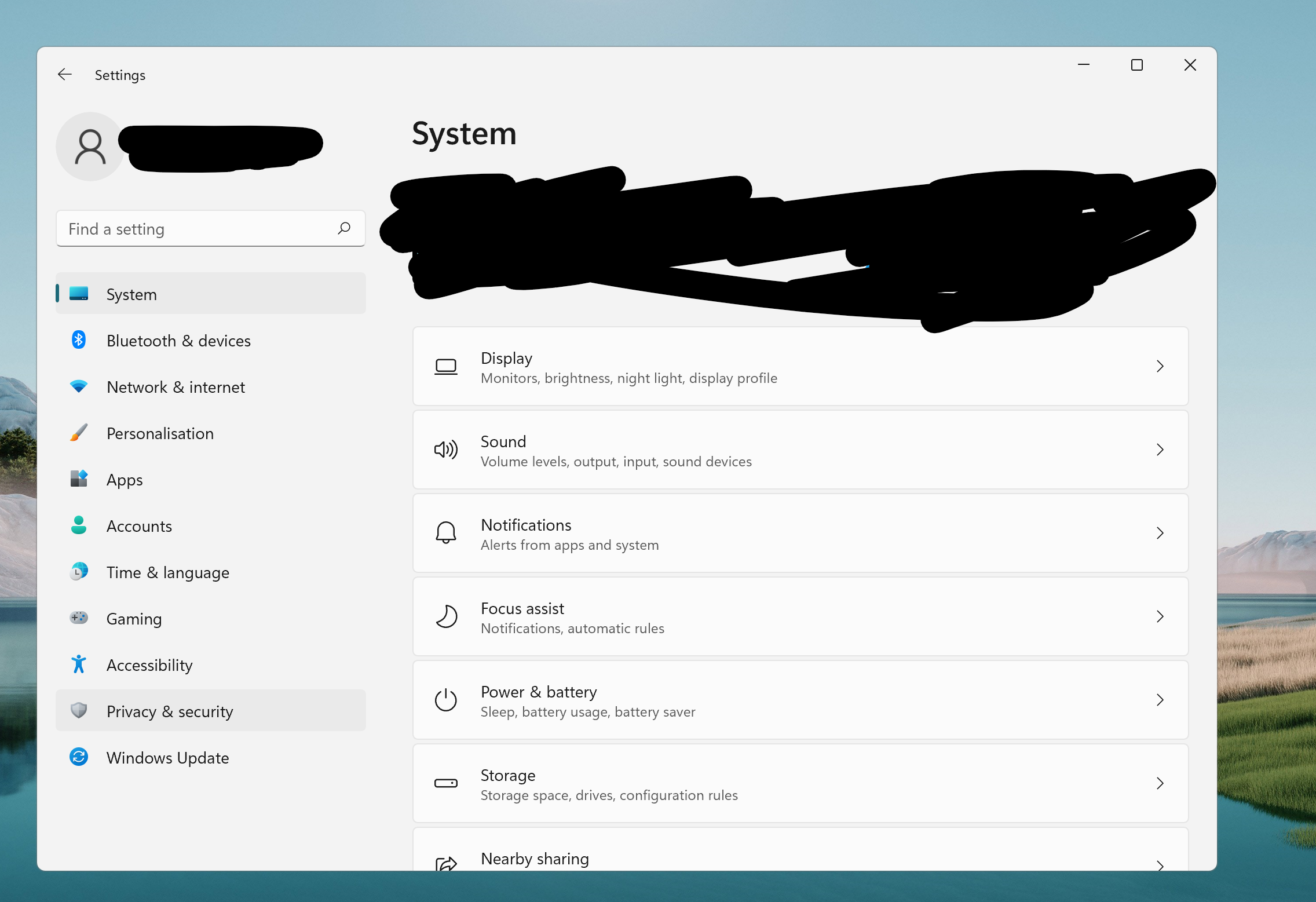The width and height of the screenshot is (1316, 902).
Task: Open Time & language settings
Action: (x=211, y=572)
